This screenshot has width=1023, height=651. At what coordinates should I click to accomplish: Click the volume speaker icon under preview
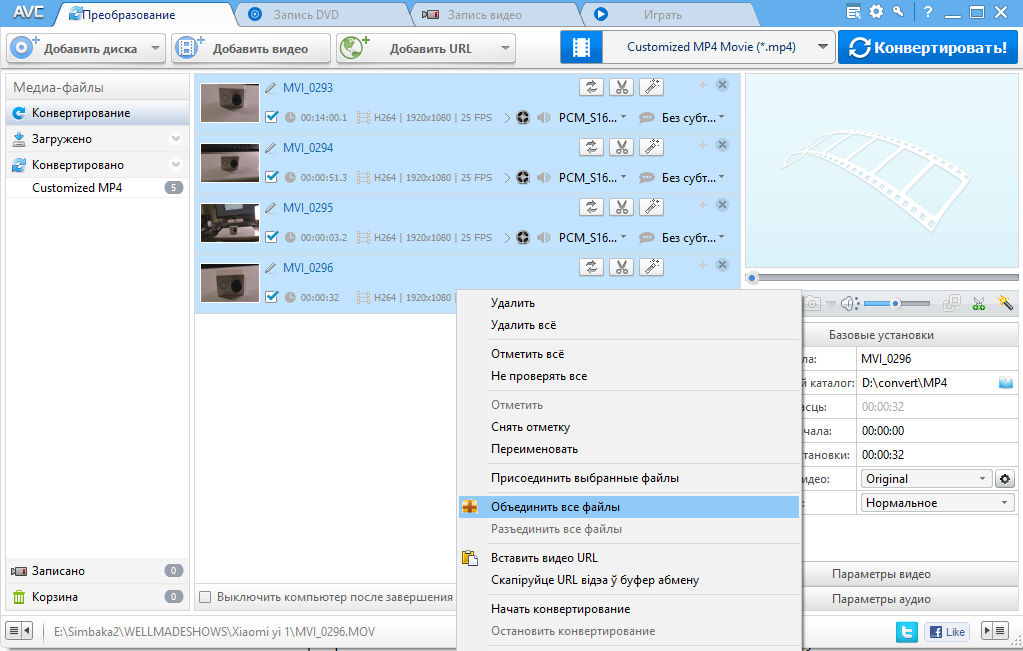(x=849, y=303)
